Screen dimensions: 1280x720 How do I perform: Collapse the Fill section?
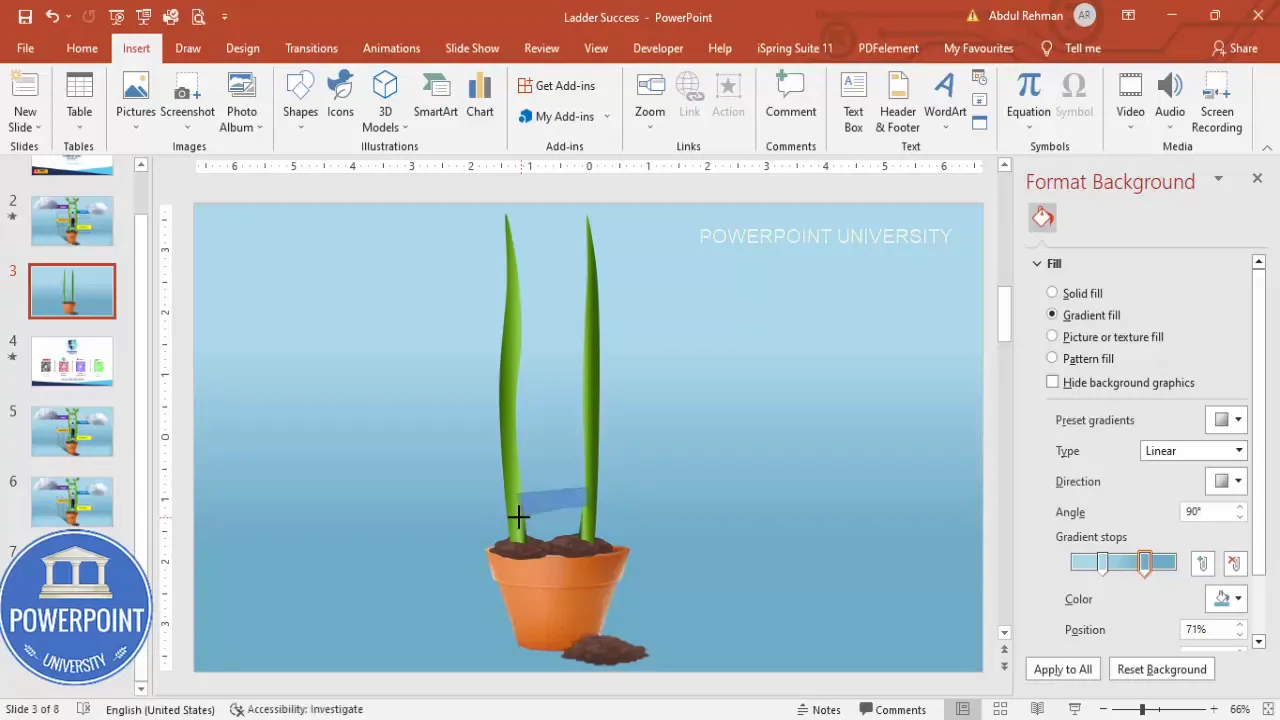[x=1037, y=264]
